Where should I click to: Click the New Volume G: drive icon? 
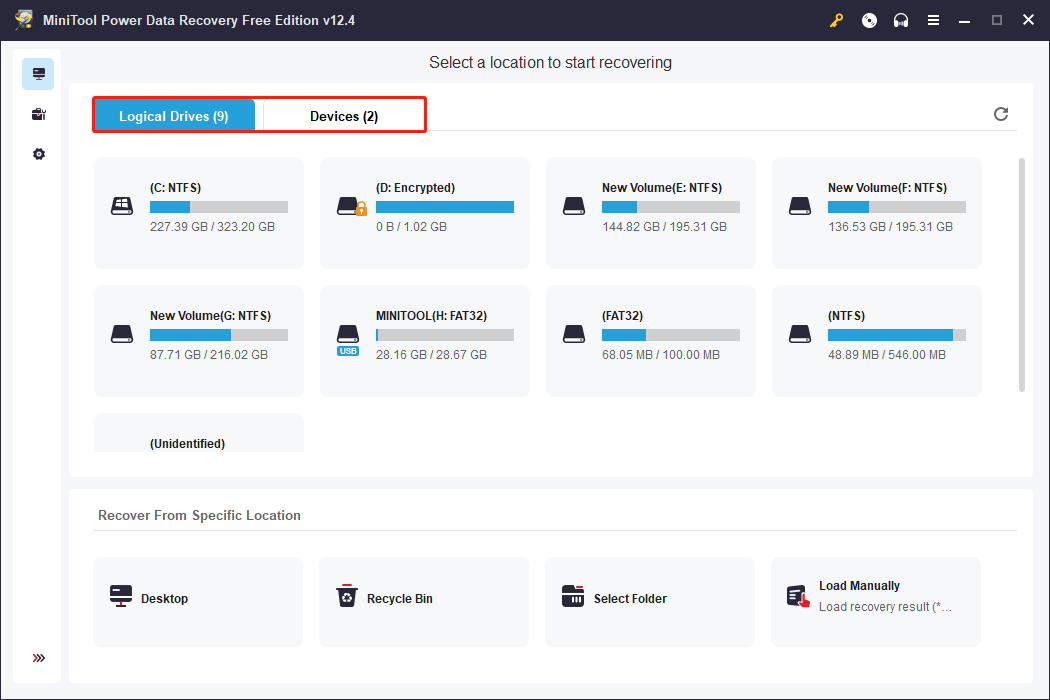pyautogui.click(x=122, y=334)
